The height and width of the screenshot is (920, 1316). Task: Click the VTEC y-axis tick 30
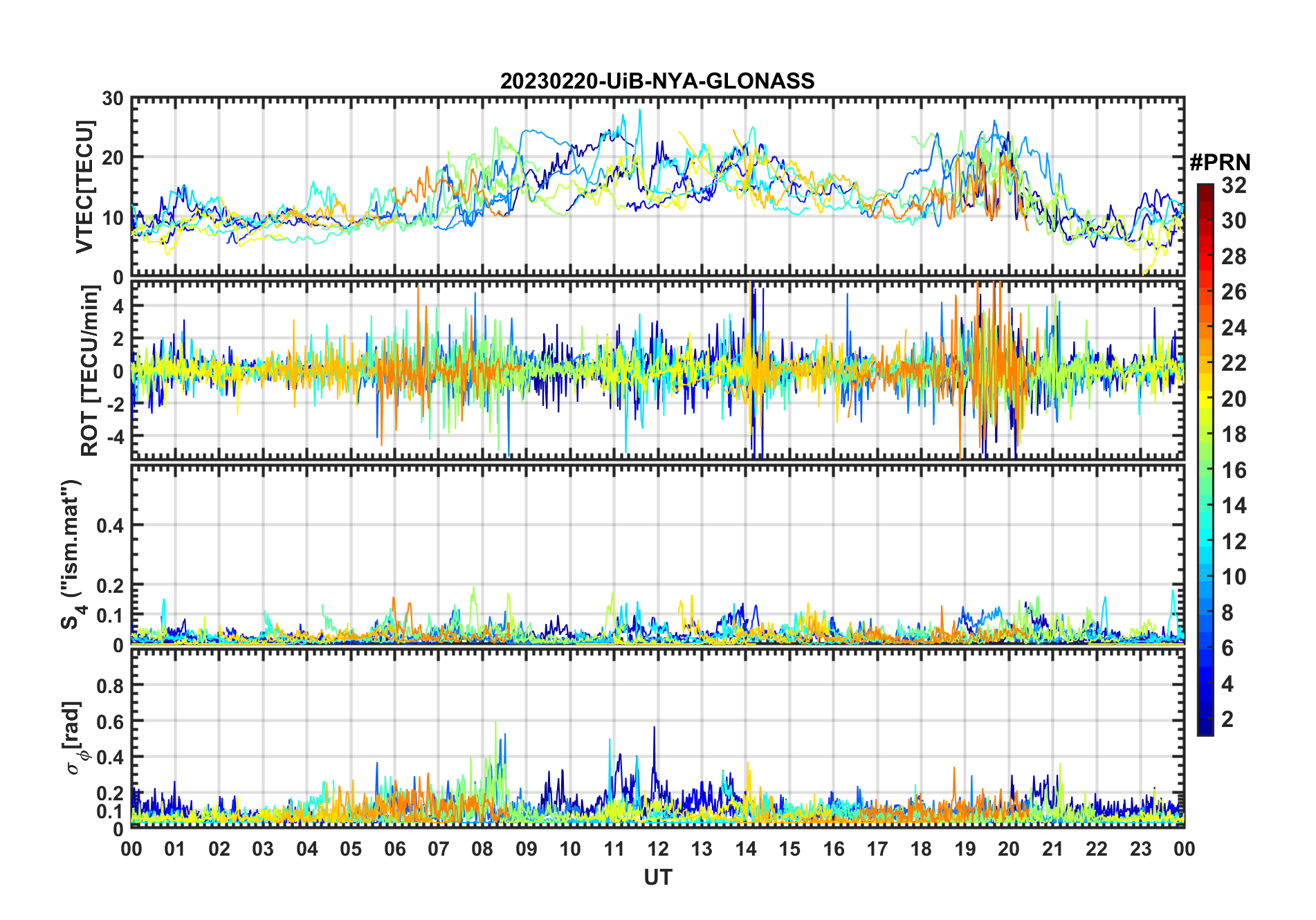[113, 98]
